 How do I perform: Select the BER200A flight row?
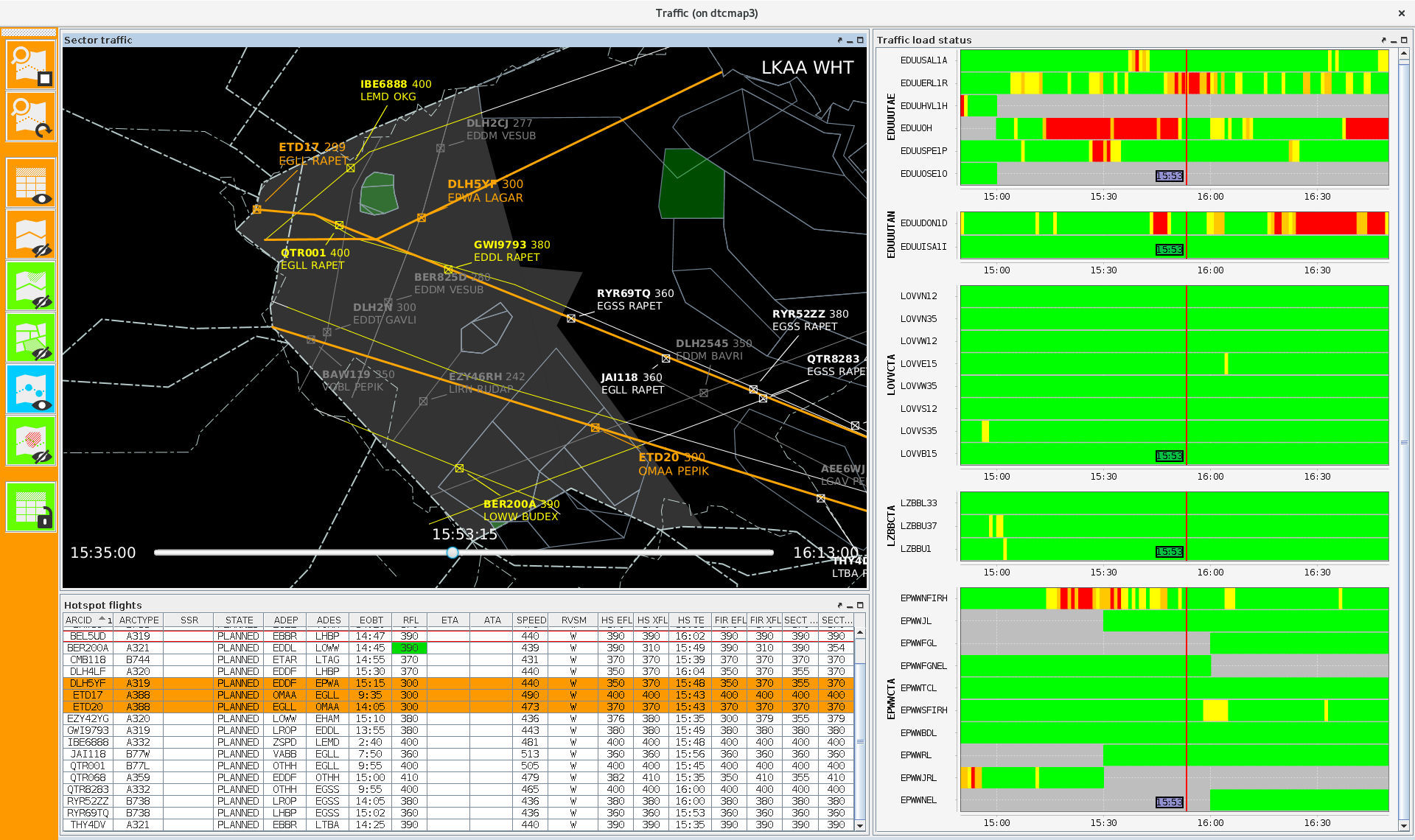(88, 648)
